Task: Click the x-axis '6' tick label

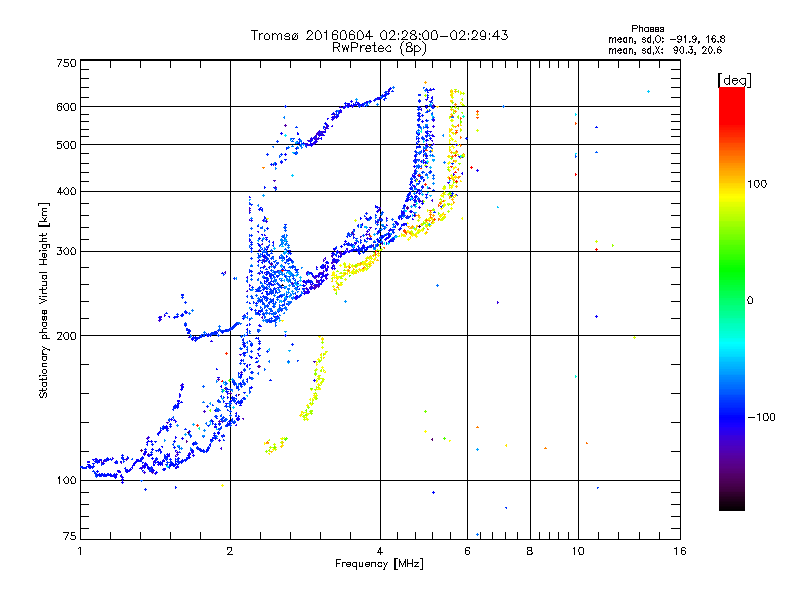Action: tap(467, 551)
